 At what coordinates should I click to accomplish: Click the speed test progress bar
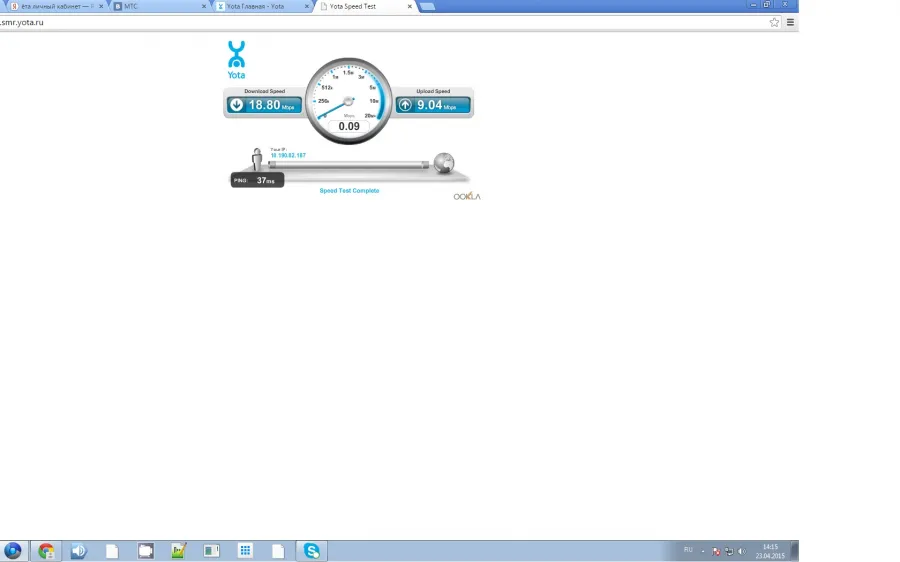point(348,165)
